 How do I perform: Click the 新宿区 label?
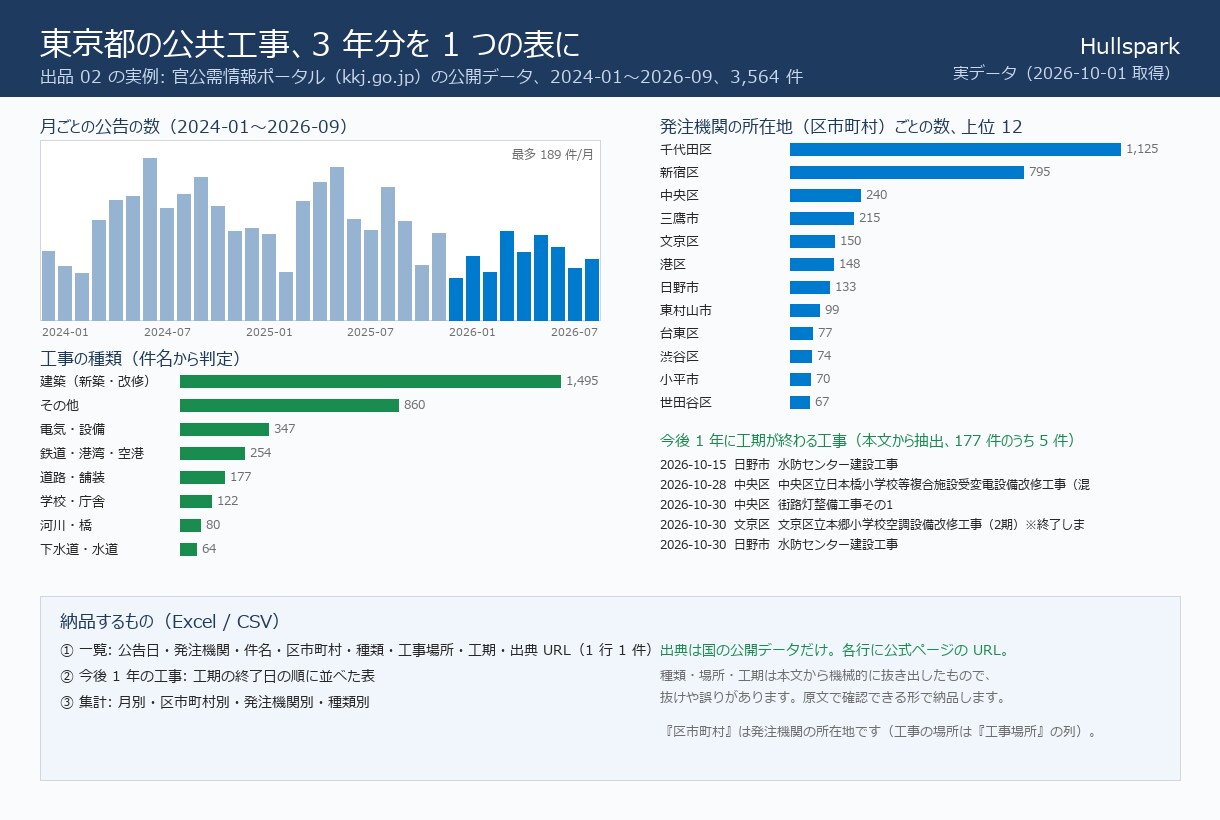click(x=680, y=172)
